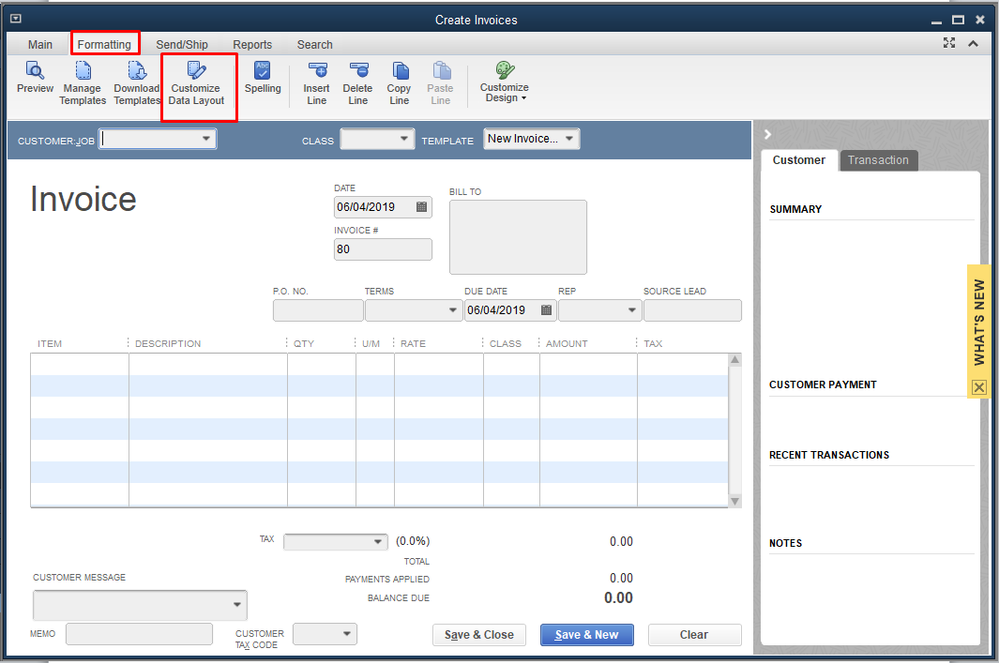Switch to the Formatting tab
The image size is (999, 663).
pos(104,45)
